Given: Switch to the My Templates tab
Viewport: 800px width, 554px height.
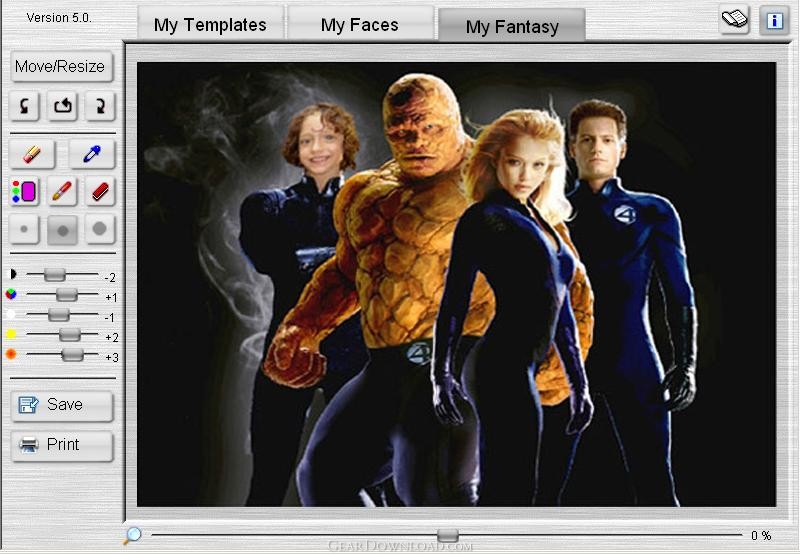Looking at the screenshot, I should (x=210, y=24).
